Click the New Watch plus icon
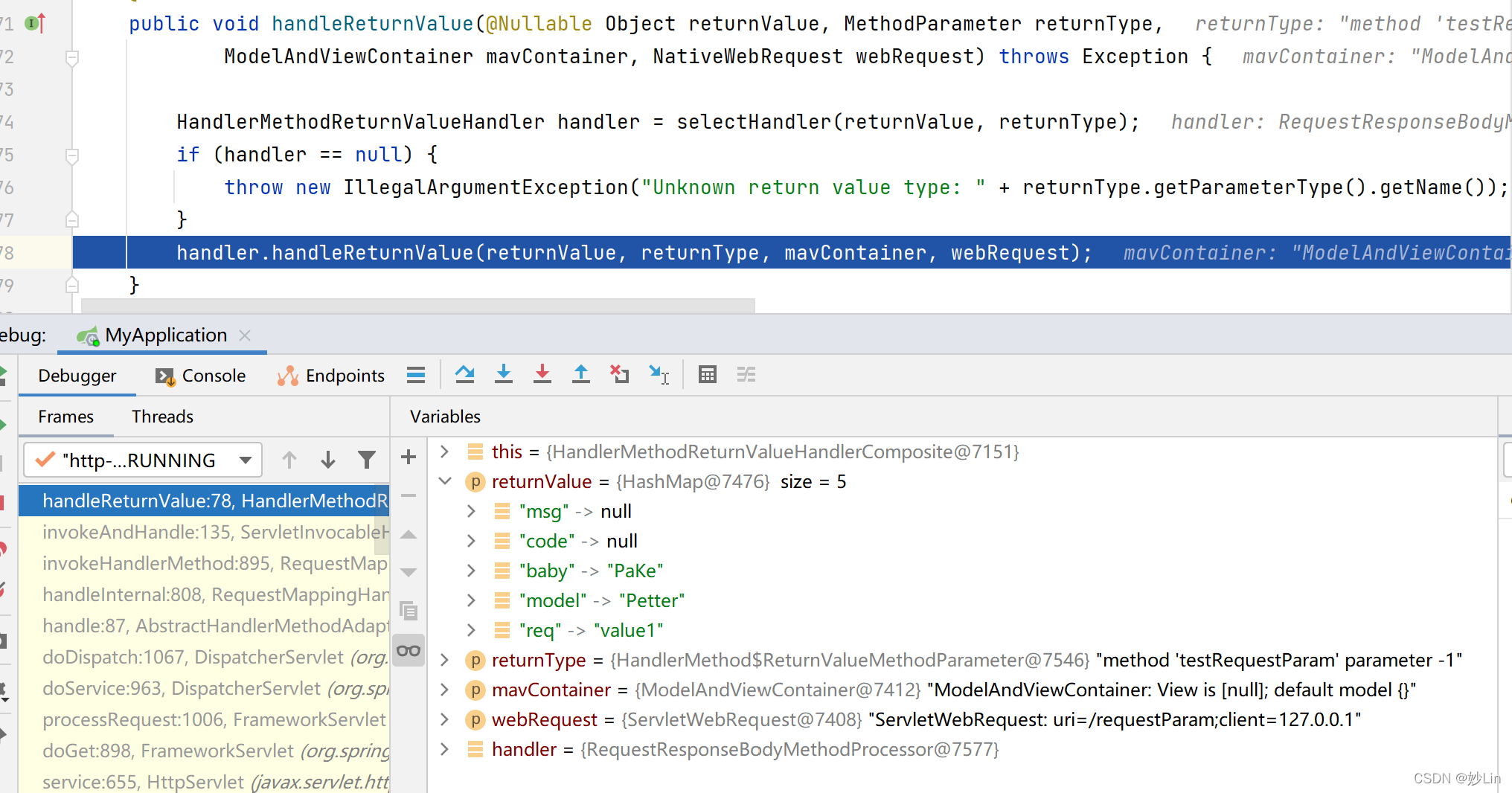This screenshot has height=793, width=1512. pyautogui.click(x=408, y=457)
